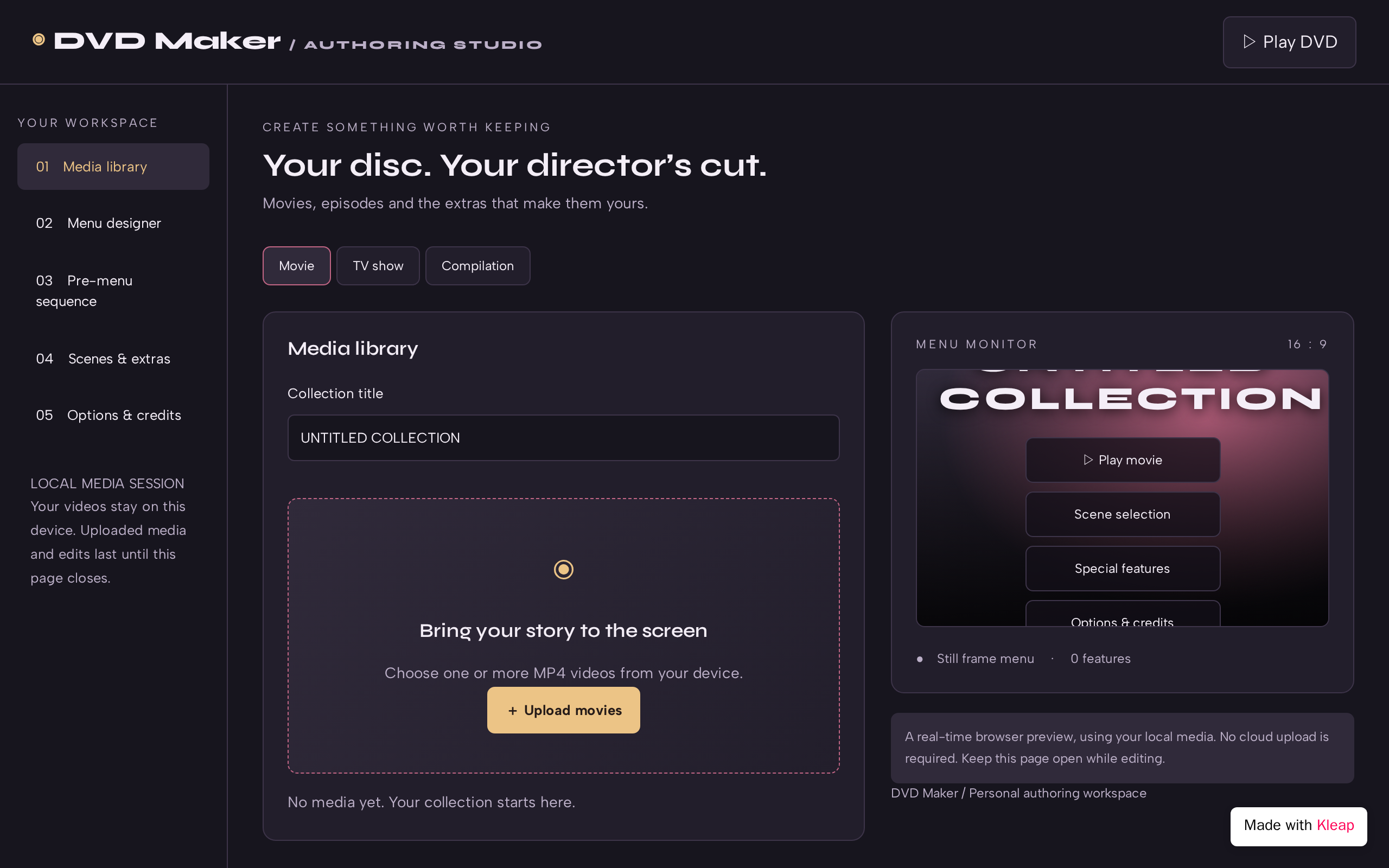Open Options & credits in the sidebar
This screenshot has width=1389, height=868.
click(x=113, y=415)
